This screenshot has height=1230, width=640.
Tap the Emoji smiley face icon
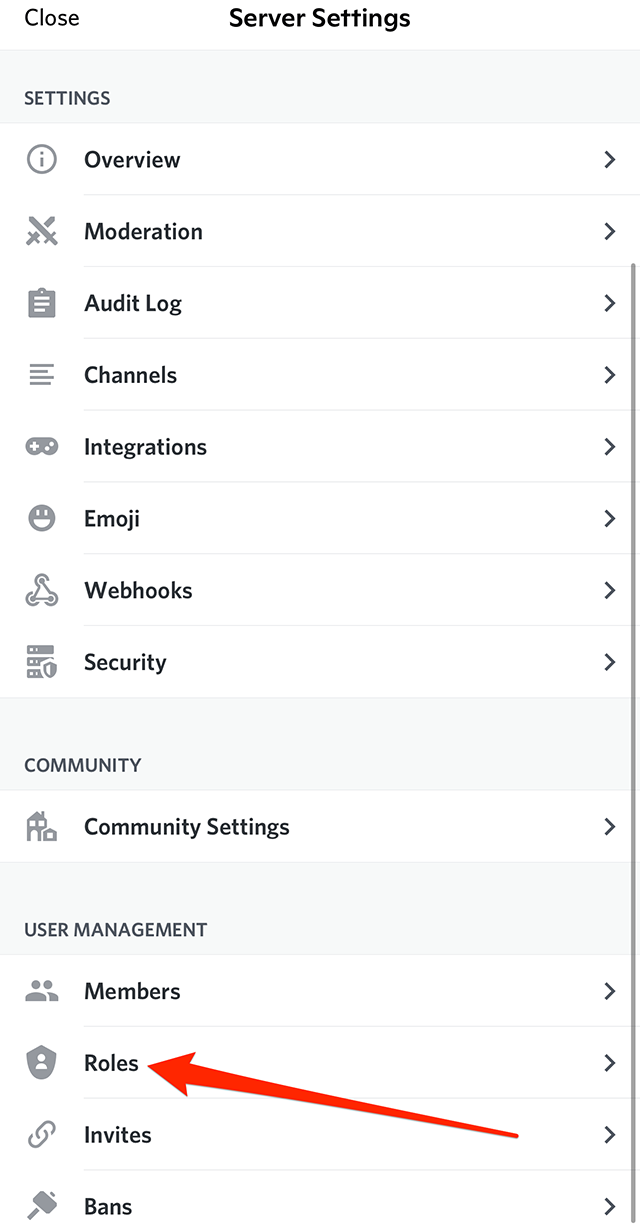41,519
